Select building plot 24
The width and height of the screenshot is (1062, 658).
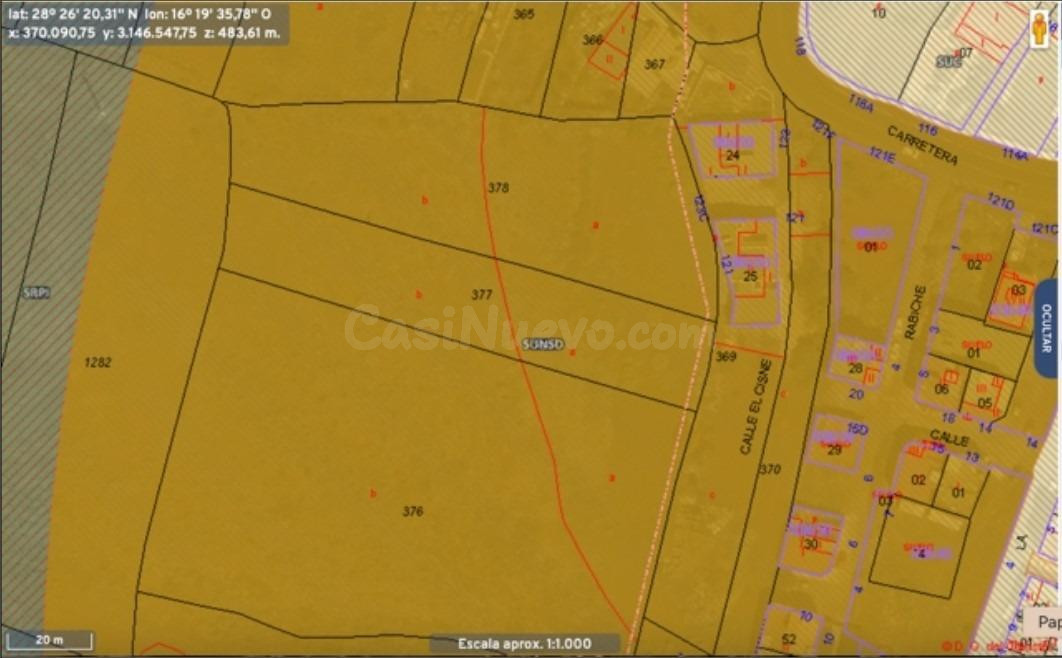[x=732, y=155]
